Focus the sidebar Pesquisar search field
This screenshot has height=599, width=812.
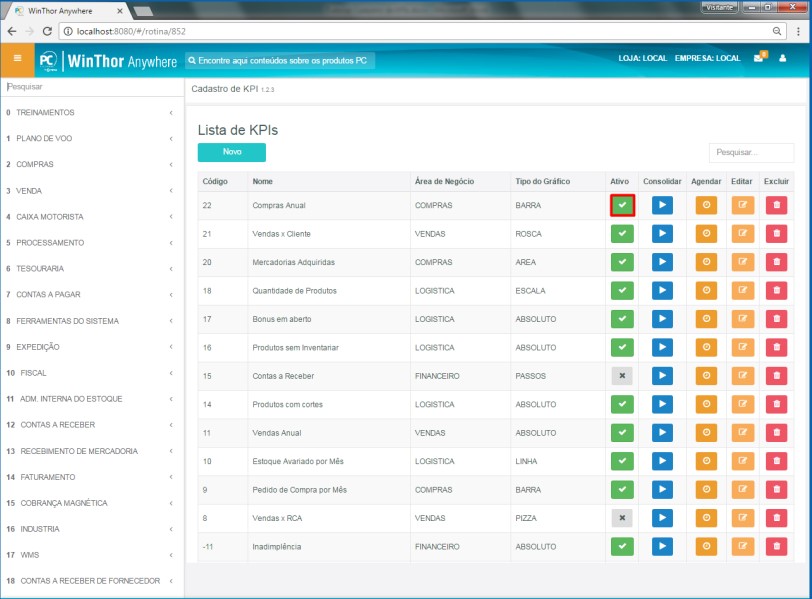tap(91, 87)
